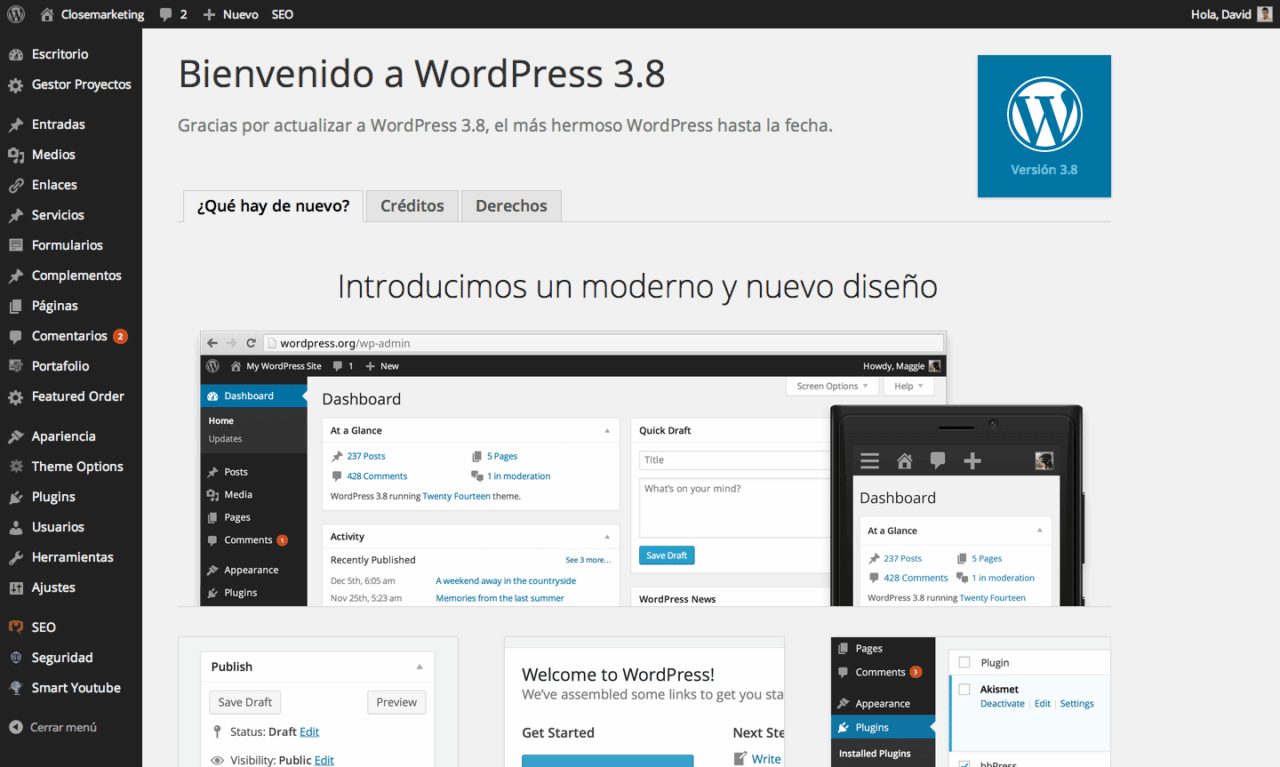Select the ¿Qué hay de nuevo? tab
This screenshot has width=1280, height=767.
click(273, 206)
